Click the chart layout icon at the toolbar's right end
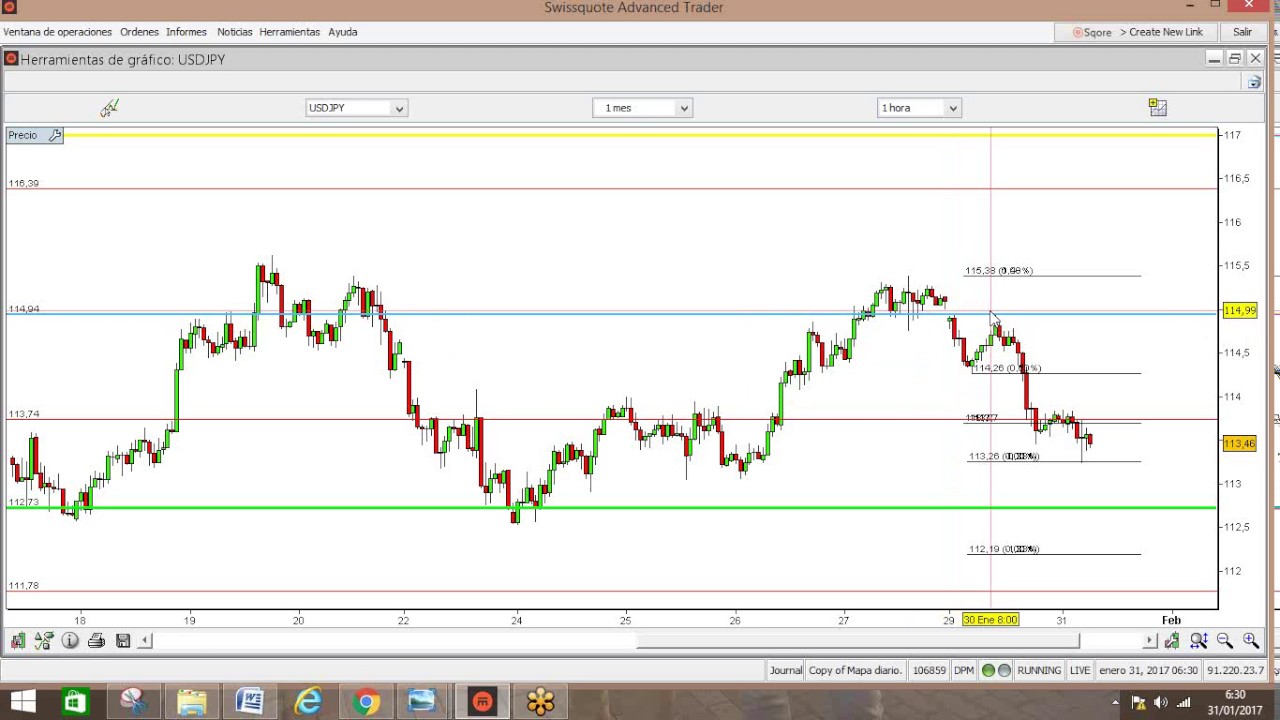 pyautogui.click(x=1158, y=107)
